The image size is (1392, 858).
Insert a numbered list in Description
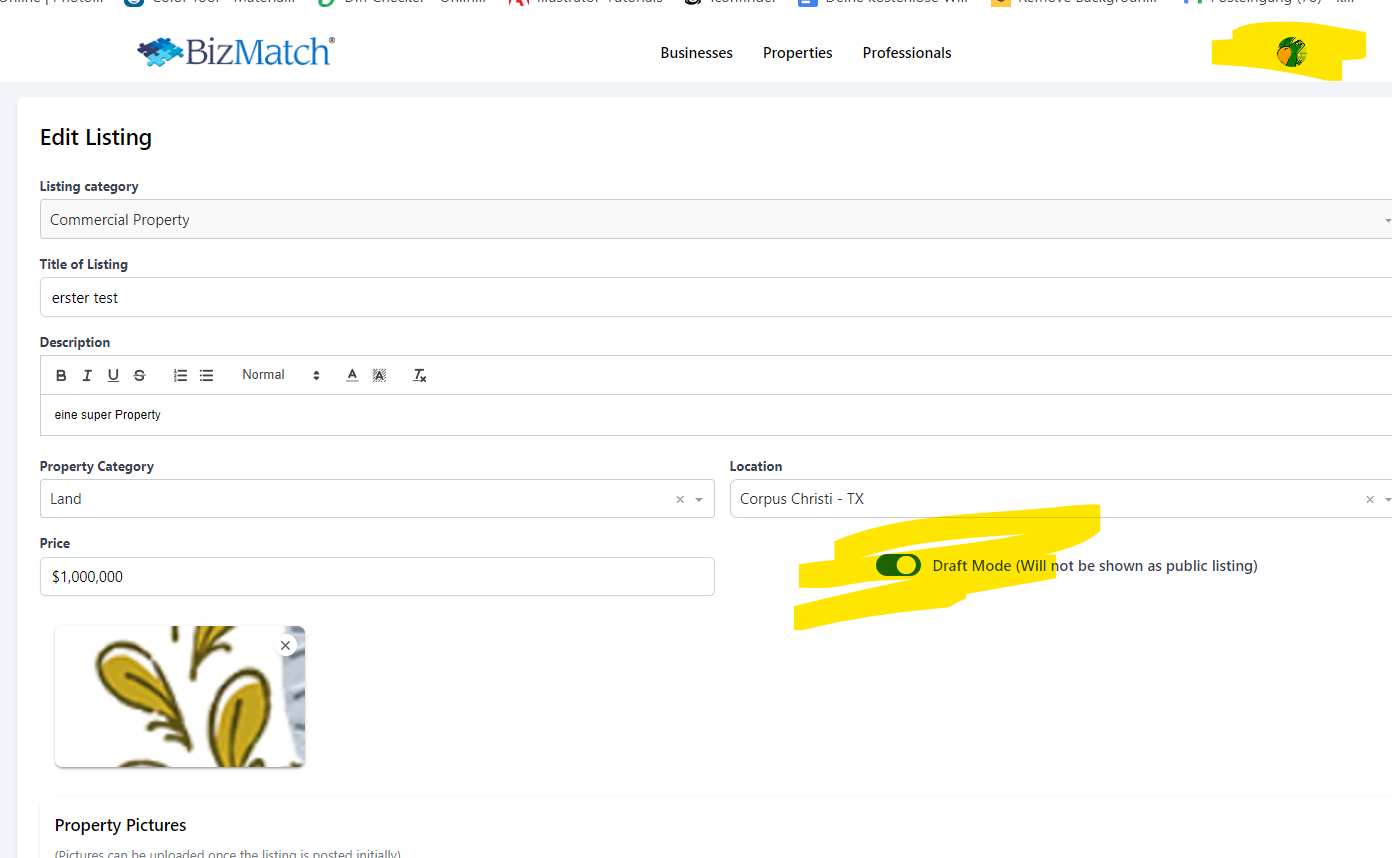[x=180, y=375]
